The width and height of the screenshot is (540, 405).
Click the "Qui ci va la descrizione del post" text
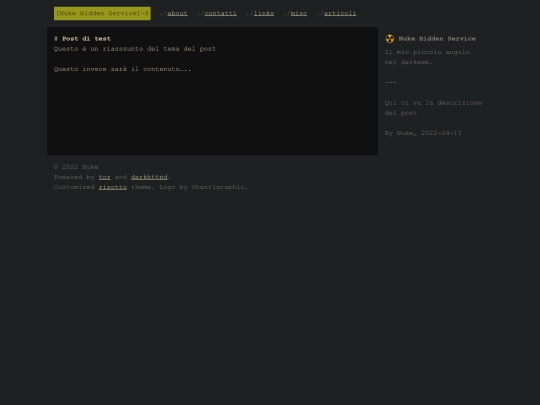433,108
